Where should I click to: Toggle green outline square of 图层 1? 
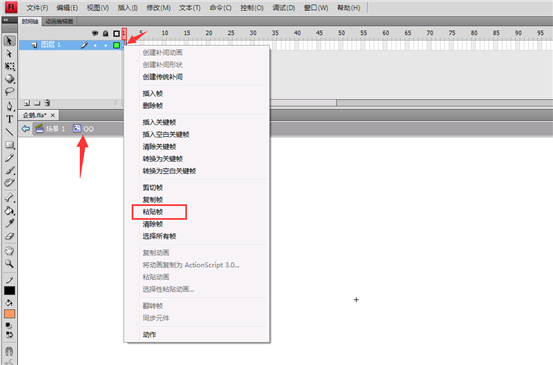click(x=116, y=45)
